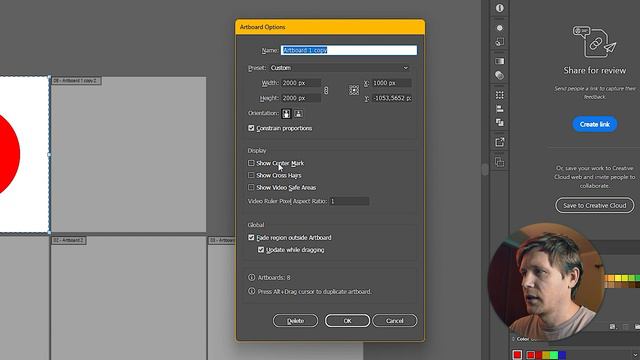Open the Pathfinder panel icon in dock

click(x=500, y=122)
